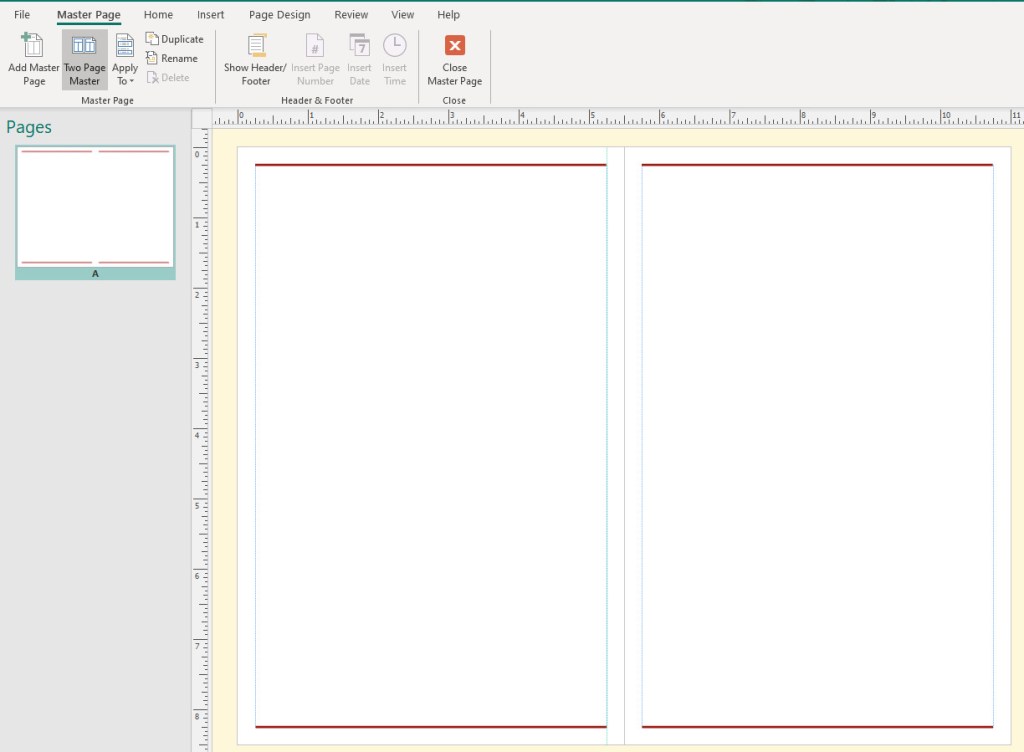Show the Header/Footer
Viewport: 1024px width, 752px height.
(256, 47)
